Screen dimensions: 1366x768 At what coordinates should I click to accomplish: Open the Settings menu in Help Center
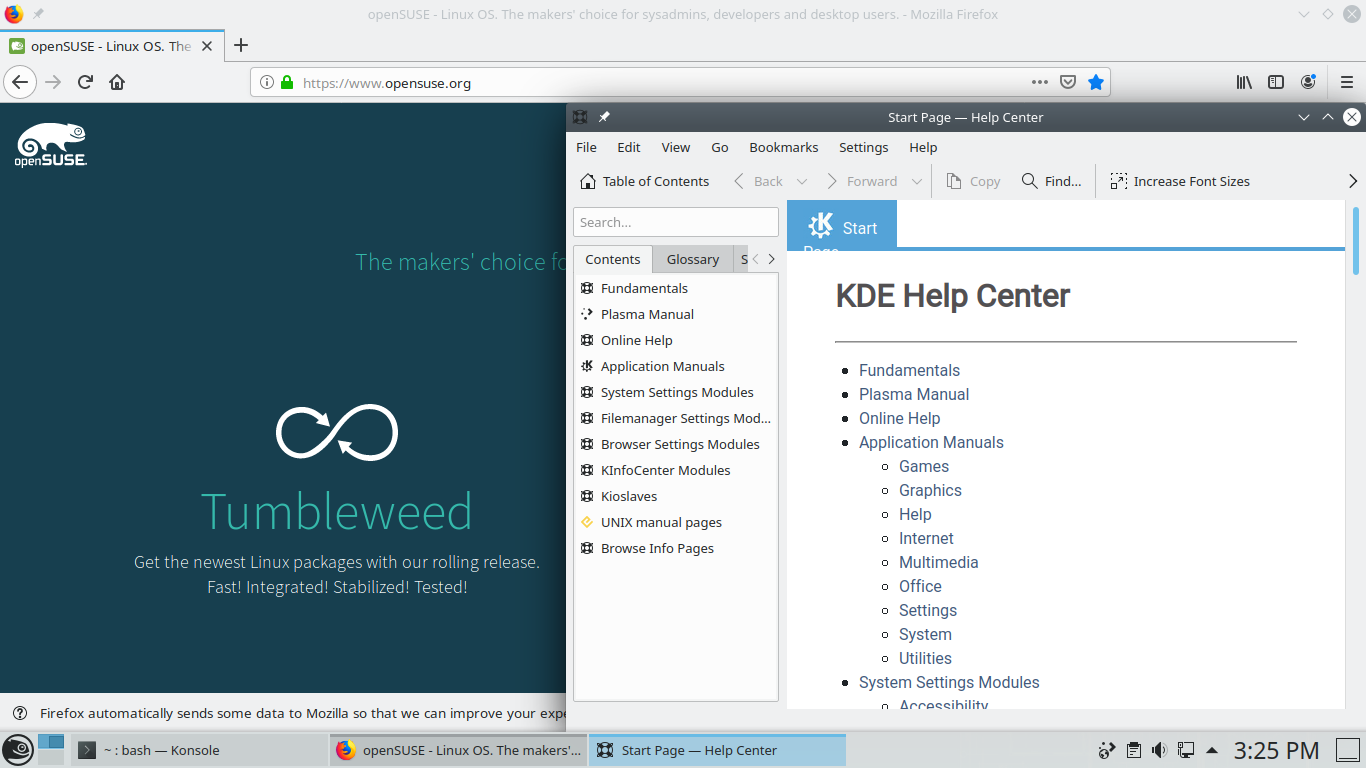tap(863, 147)
